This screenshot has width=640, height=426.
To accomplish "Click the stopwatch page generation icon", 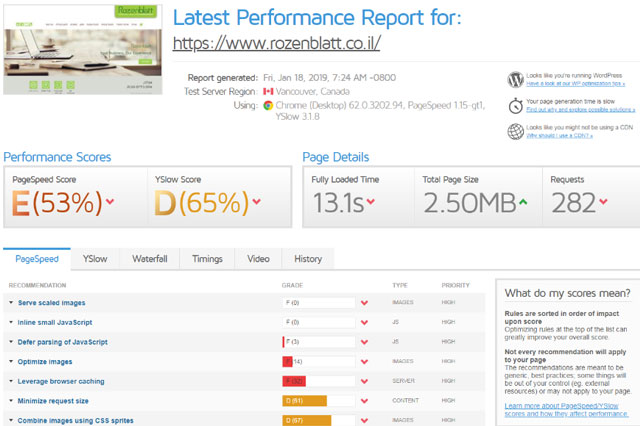I will [516, 106].
